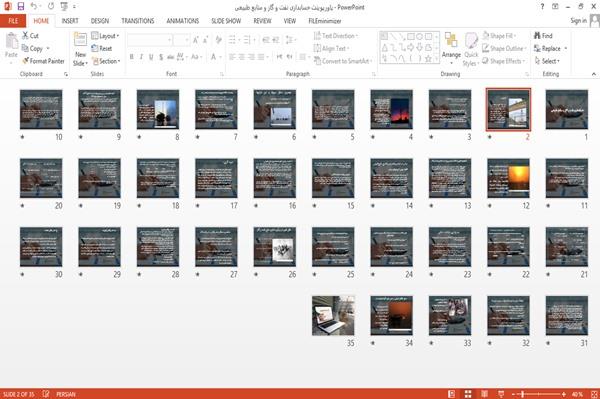
Task: Select rectangle shape from shapes gallery
Action: click(x=411, y=37)
